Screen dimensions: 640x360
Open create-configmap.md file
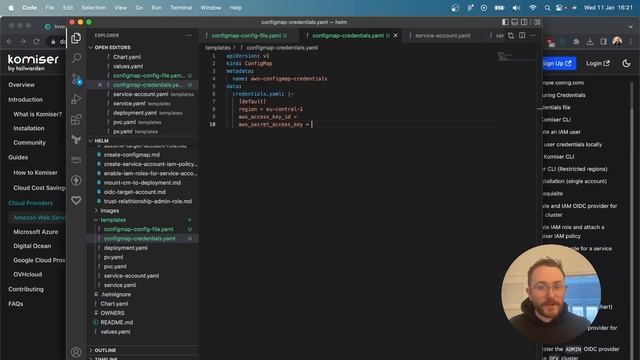131,155
